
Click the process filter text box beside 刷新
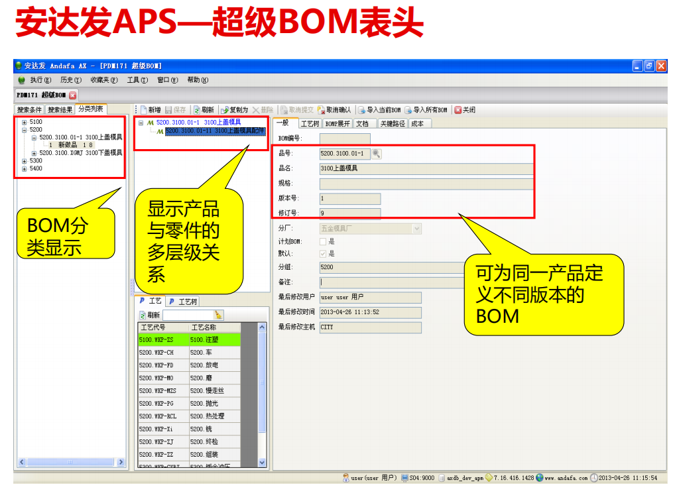tap(188, 315)
